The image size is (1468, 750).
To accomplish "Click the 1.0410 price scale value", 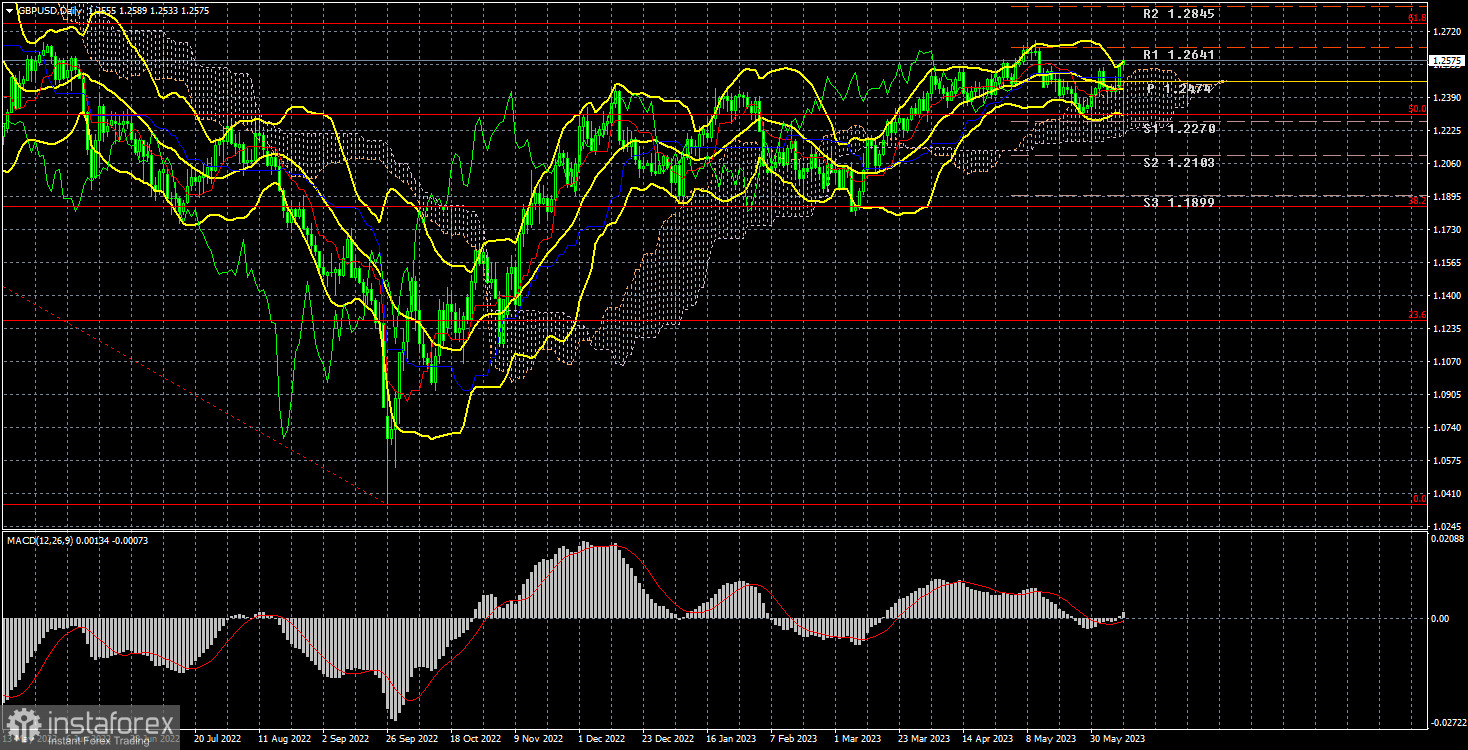I will [1447, 494].
